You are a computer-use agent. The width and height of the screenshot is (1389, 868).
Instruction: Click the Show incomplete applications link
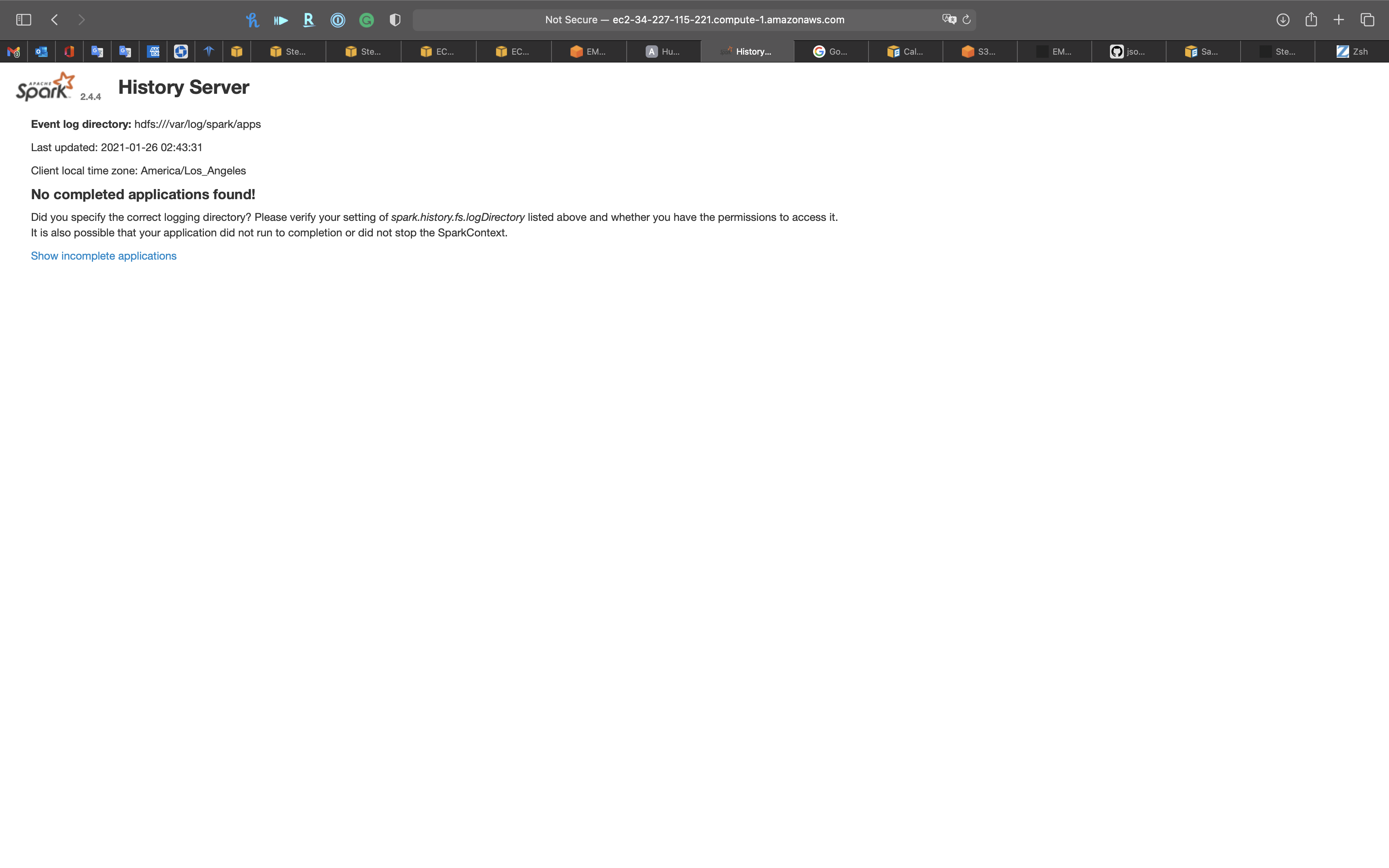pyautogui.click(x=103, y=256)
